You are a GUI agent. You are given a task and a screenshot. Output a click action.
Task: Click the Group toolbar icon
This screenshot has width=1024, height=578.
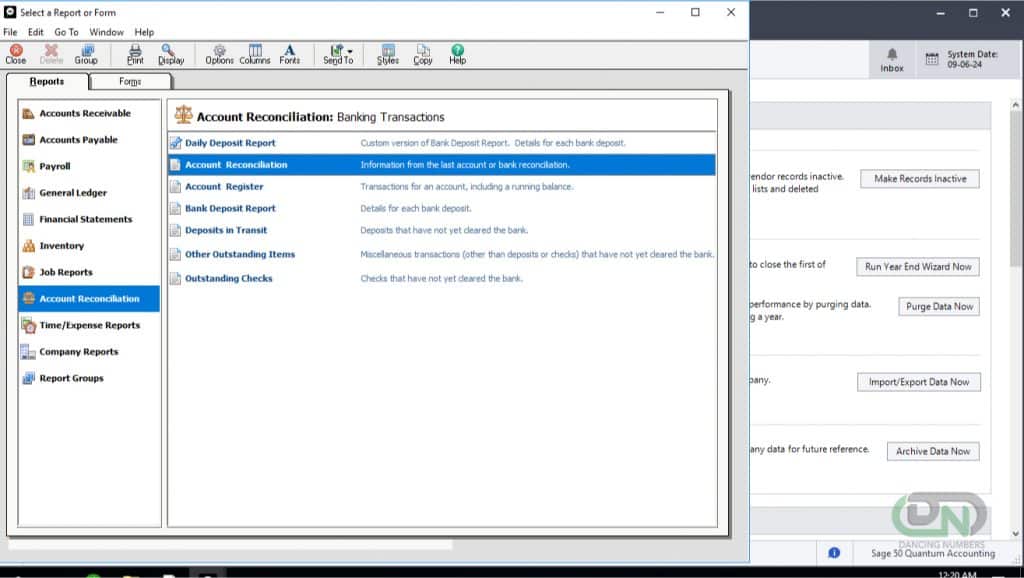pos(86,54)
